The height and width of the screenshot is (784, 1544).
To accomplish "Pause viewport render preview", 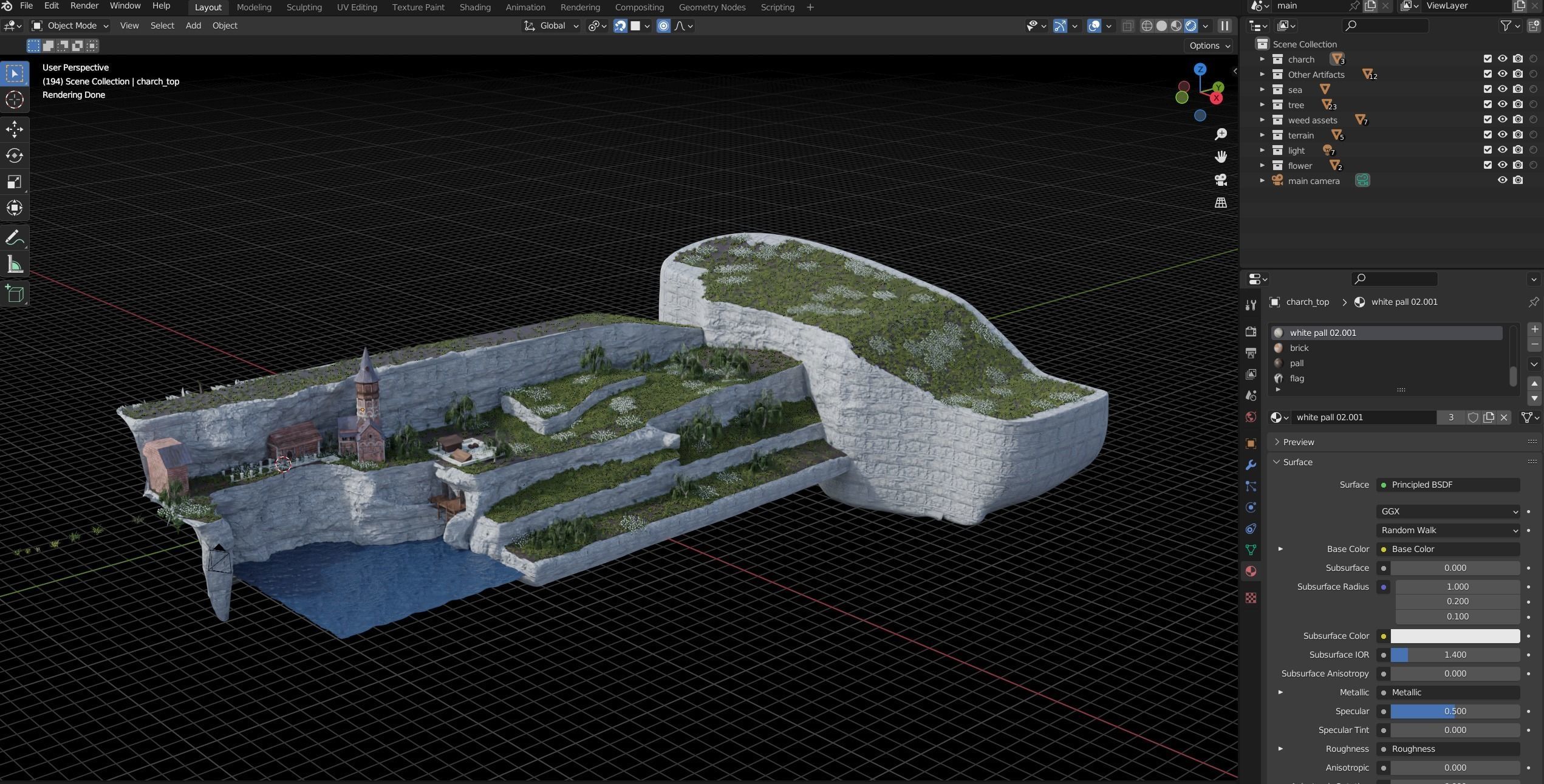I will (1225, 26).
